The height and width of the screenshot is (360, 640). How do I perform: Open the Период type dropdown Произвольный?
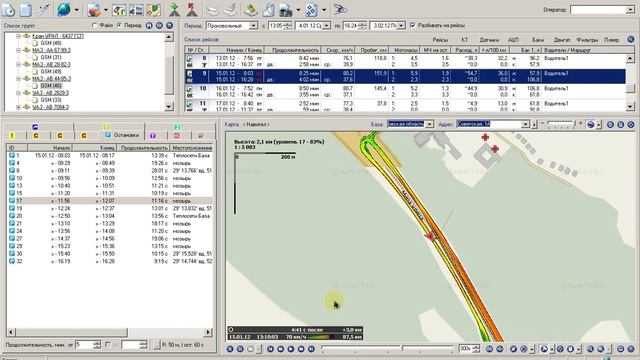(x=253, y=26)
